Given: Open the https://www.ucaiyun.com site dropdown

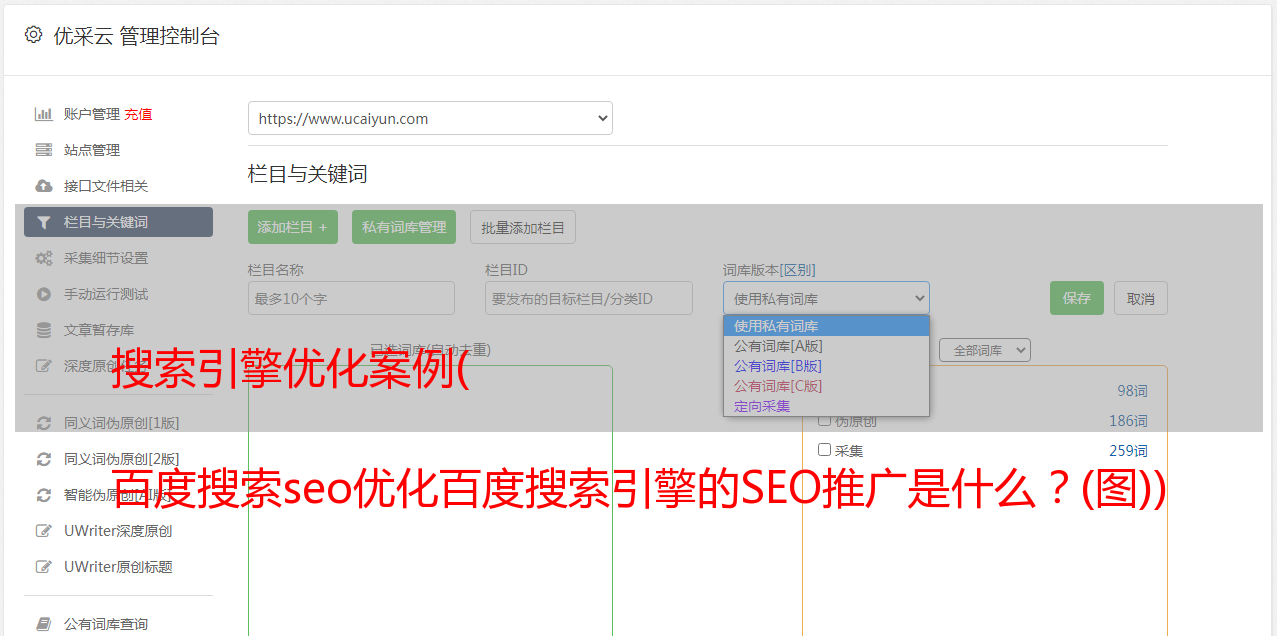Looking at the screenshot, I should point(430,118).
